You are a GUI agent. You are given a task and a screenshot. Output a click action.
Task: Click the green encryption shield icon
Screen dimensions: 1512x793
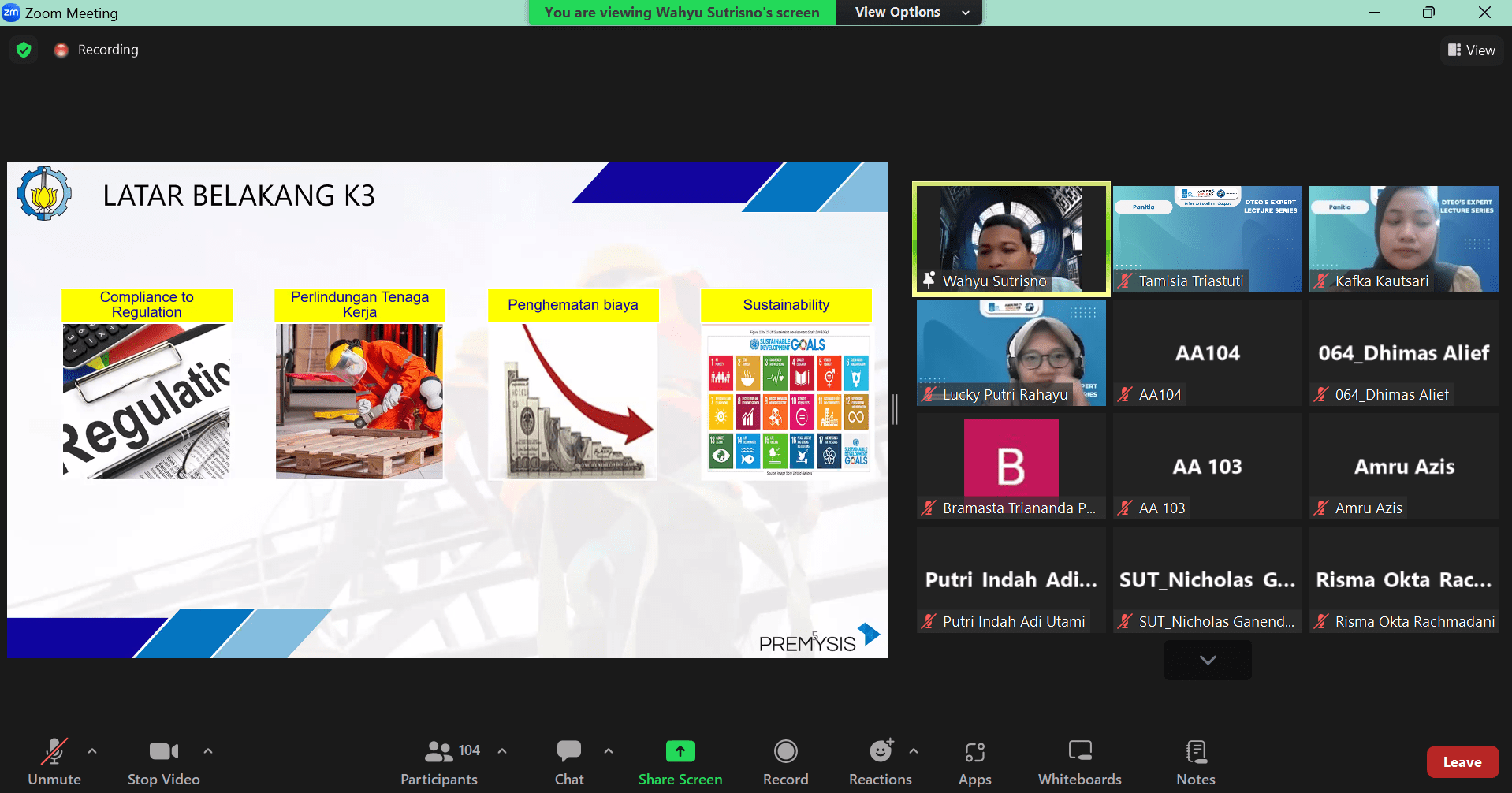[24, 50]
